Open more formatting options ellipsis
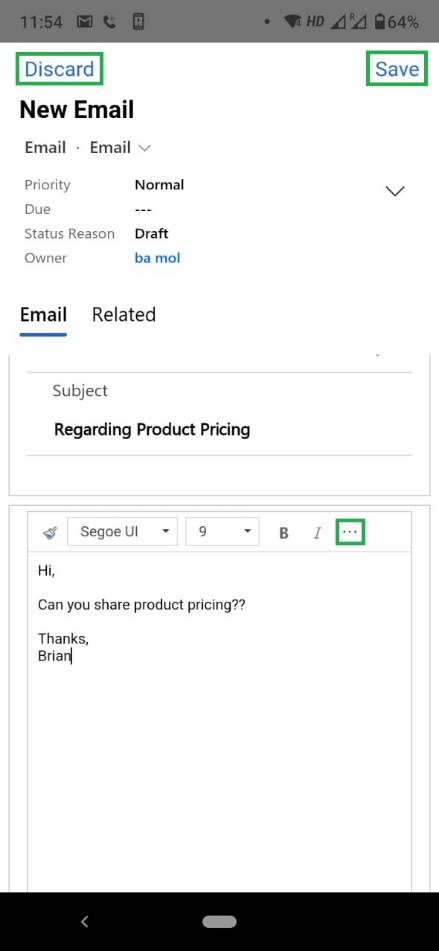Screen dimensions: 439x951 (350, 532)
